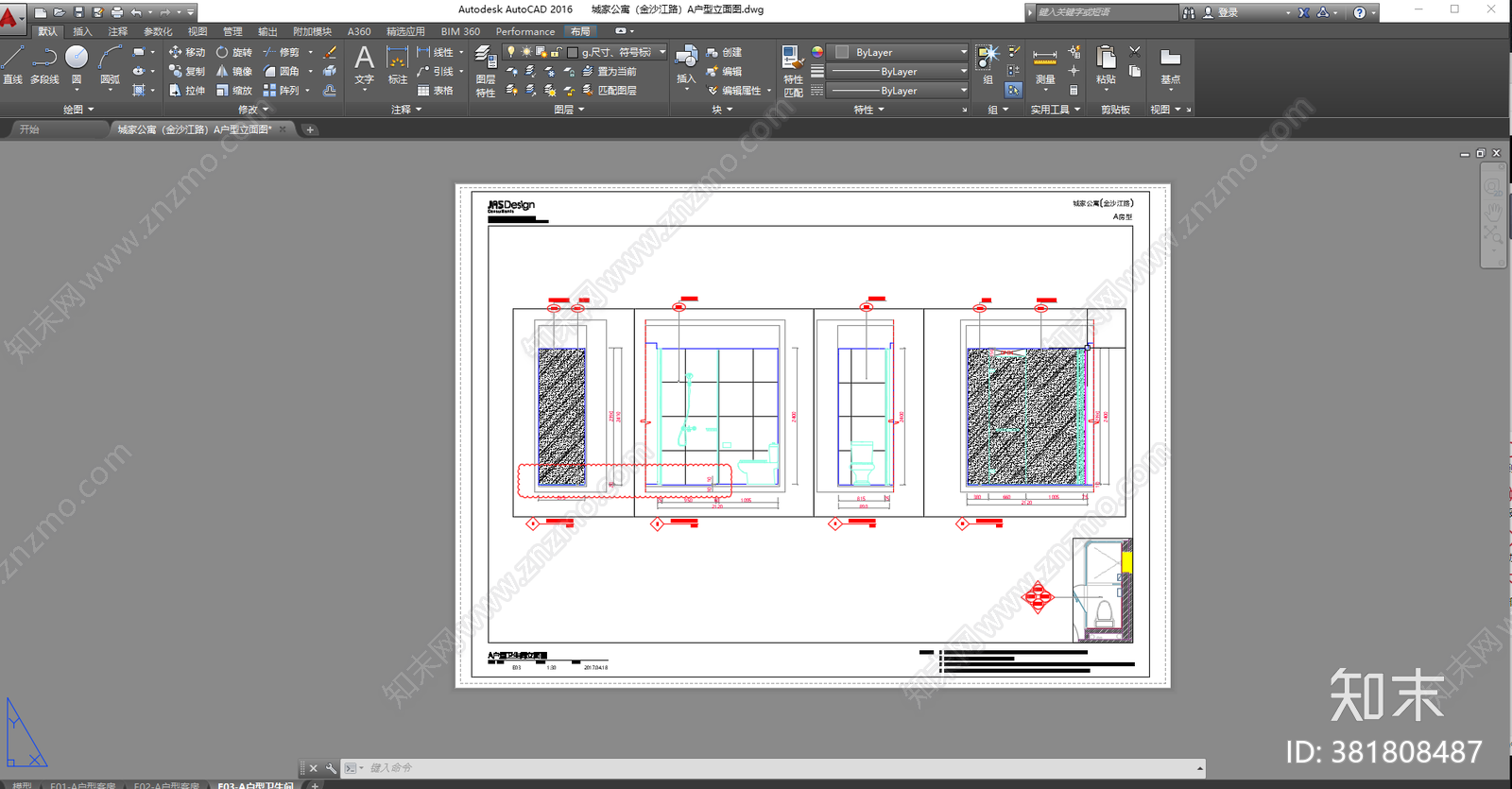
Task: Open command line customize wrench icon
Action: (x=331, y=768)
